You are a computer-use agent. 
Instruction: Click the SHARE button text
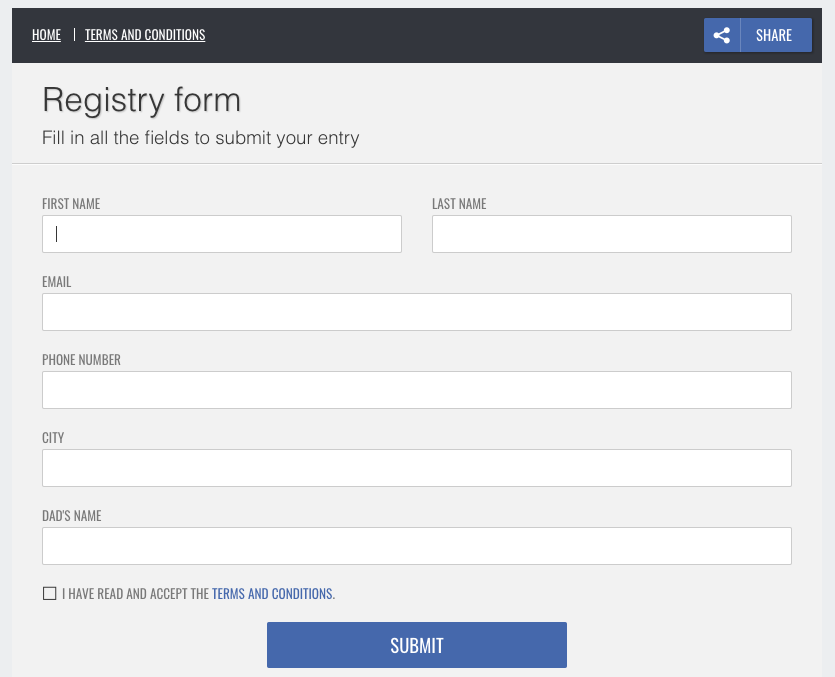[774, 35]
